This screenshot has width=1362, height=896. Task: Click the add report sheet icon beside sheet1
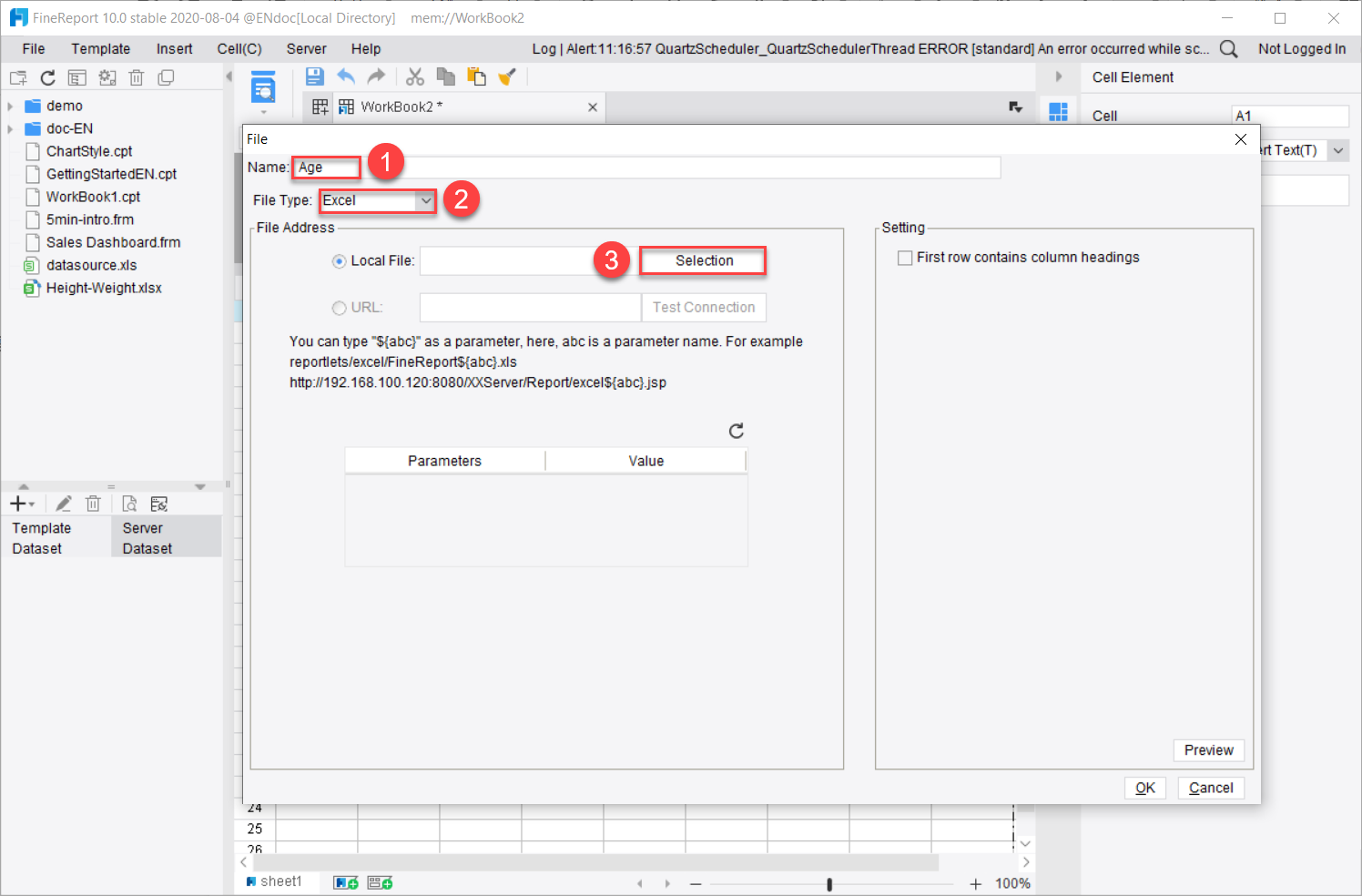tap(346, 882)
